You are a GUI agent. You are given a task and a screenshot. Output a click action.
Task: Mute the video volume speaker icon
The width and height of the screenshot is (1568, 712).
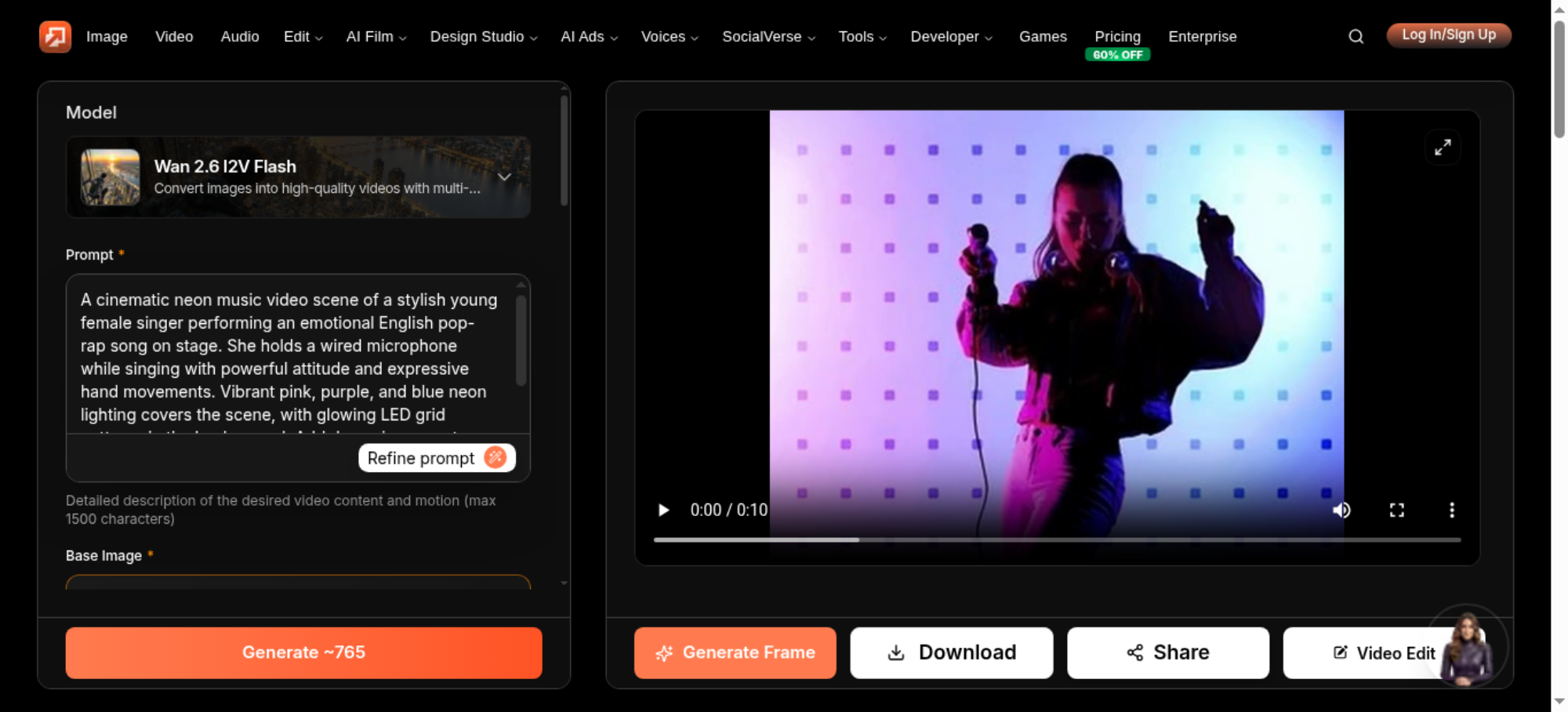[x=1341, y=510]
